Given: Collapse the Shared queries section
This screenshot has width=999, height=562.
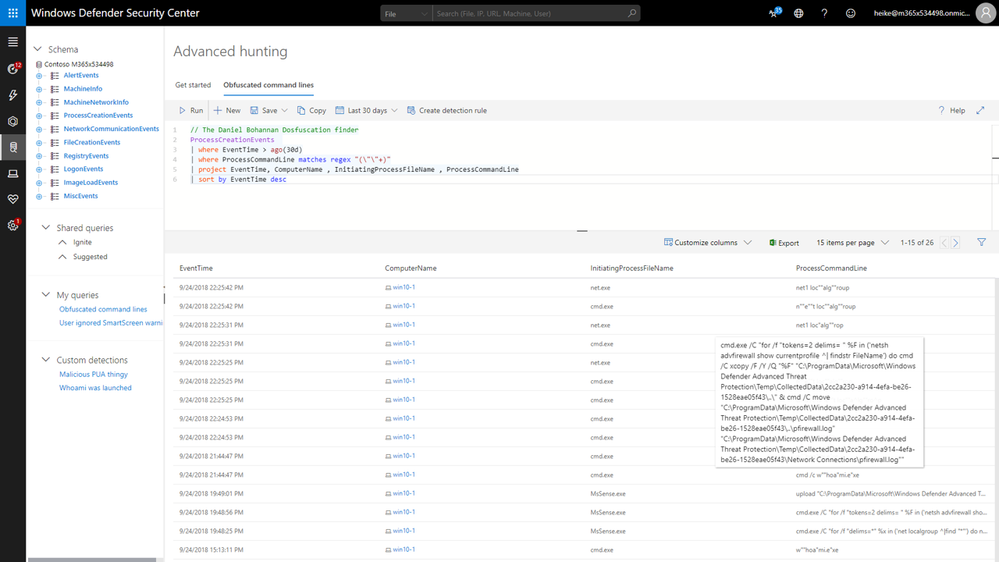Looking at the screenshot, I should (x=46, y=227).
